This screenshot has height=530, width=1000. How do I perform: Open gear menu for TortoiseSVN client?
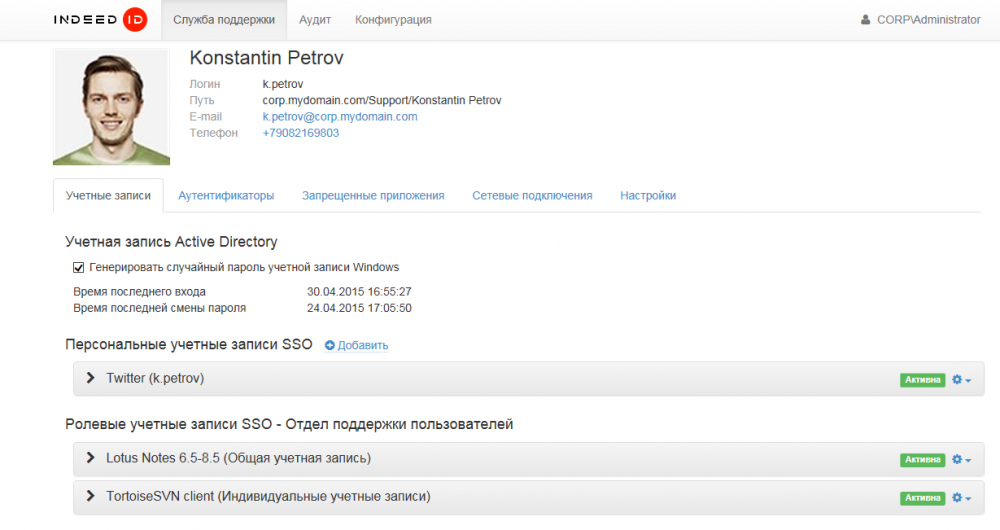(x=961, y=498)
